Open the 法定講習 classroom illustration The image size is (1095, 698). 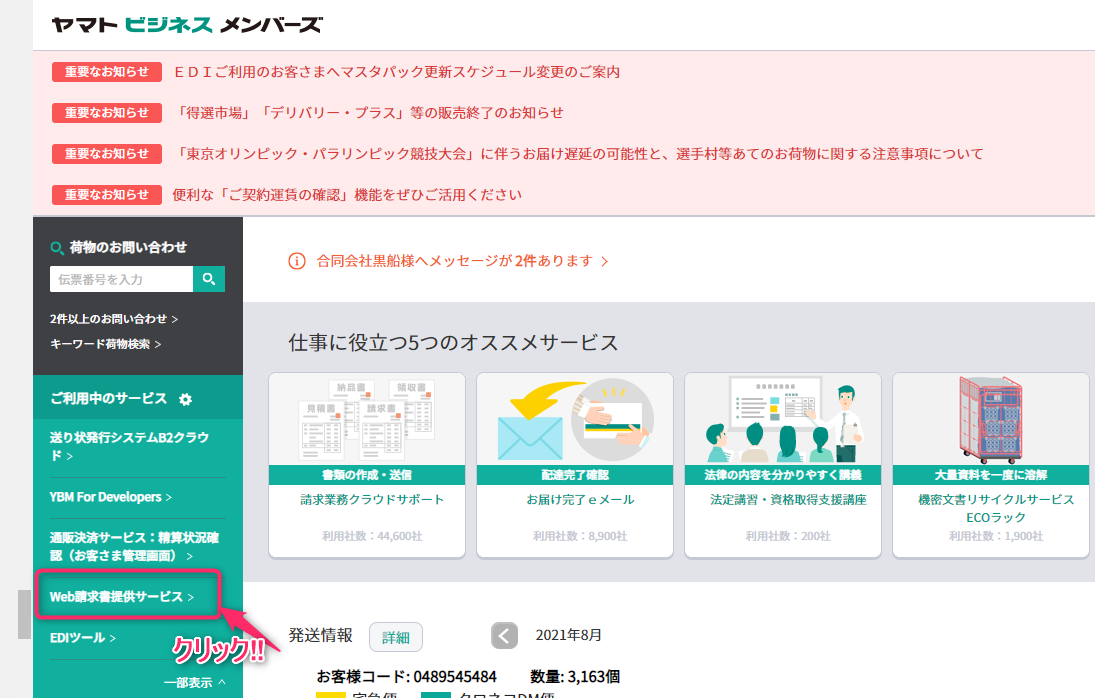coord(783,419)
